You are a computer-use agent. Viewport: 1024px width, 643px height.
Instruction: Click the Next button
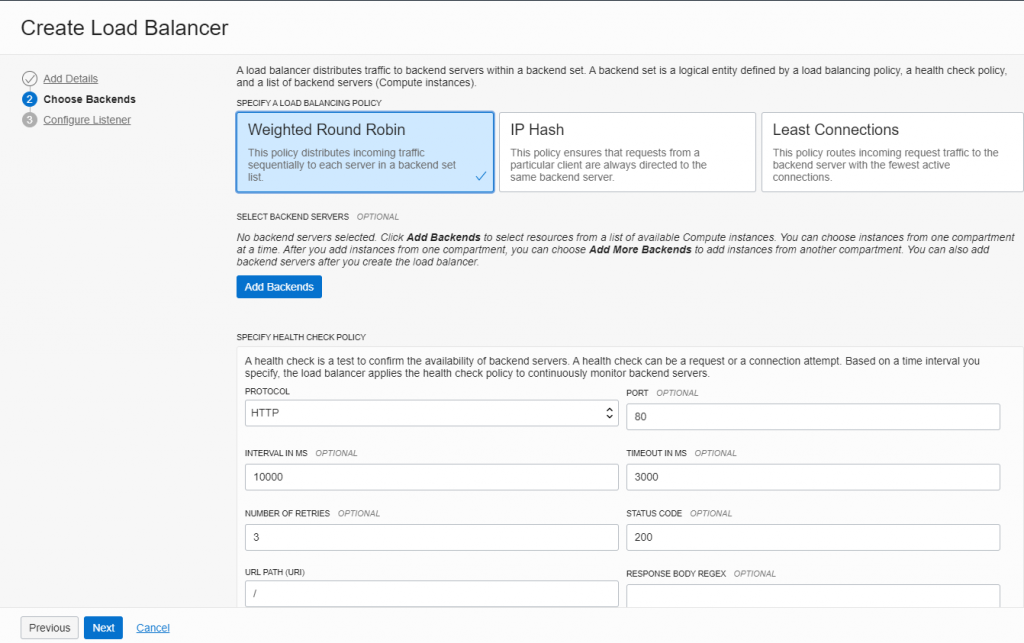click(x=103, y=627)
